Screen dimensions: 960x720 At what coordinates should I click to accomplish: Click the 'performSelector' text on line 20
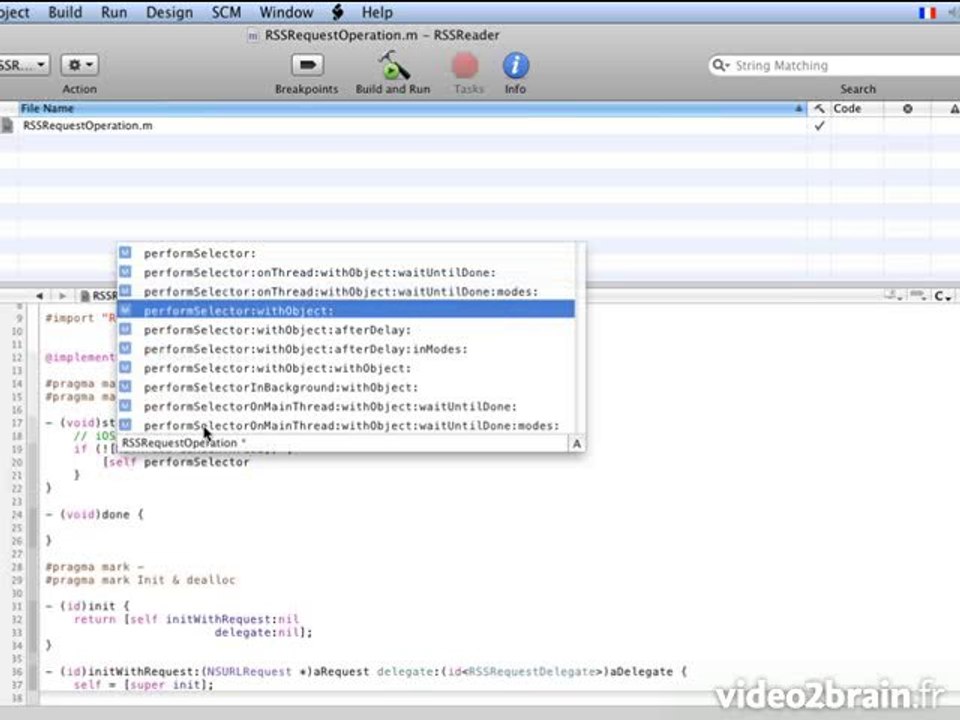pyautogui.click(x=197, y=462)
